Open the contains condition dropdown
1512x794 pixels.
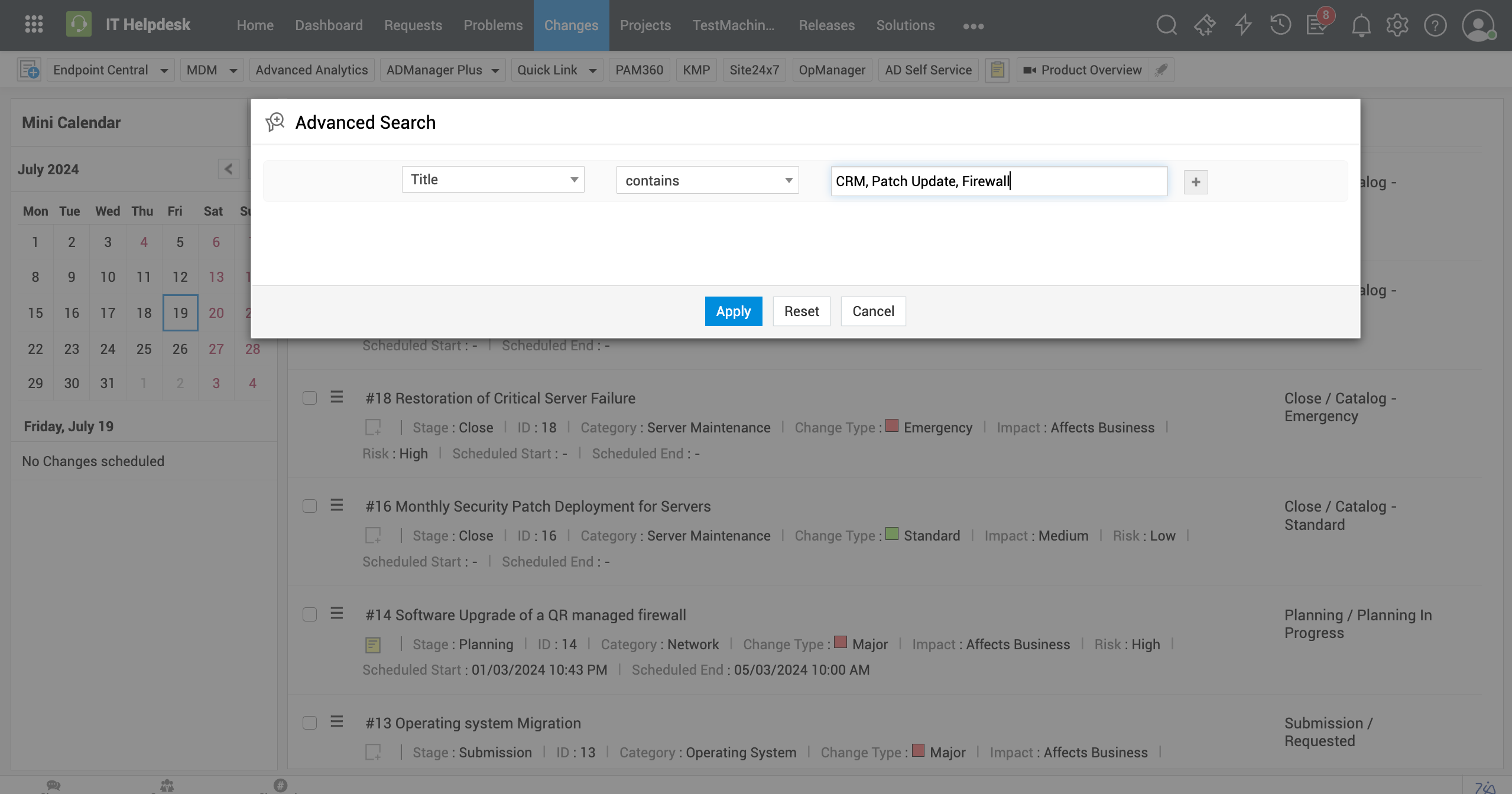click(x=708, y=180)
